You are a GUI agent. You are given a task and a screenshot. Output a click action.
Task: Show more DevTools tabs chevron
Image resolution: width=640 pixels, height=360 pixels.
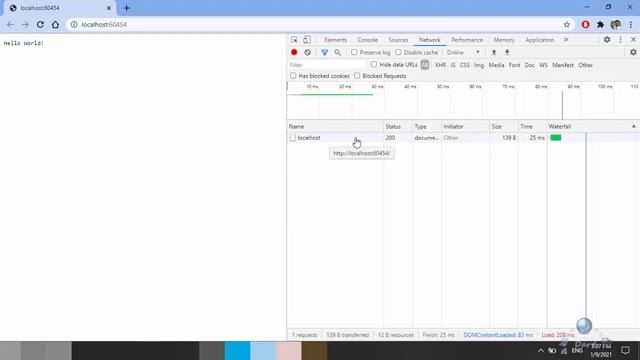[566, 40]
